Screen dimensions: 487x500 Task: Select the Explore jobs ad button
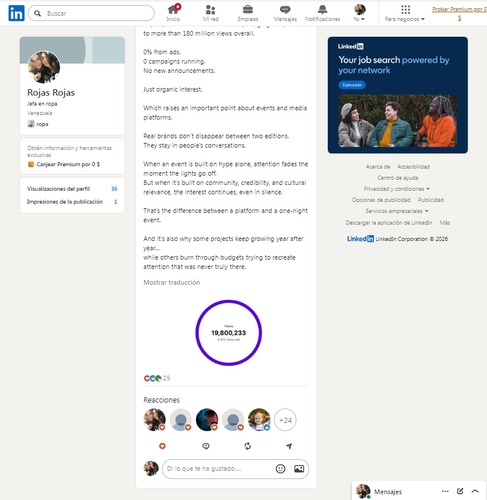coord(352,85)
